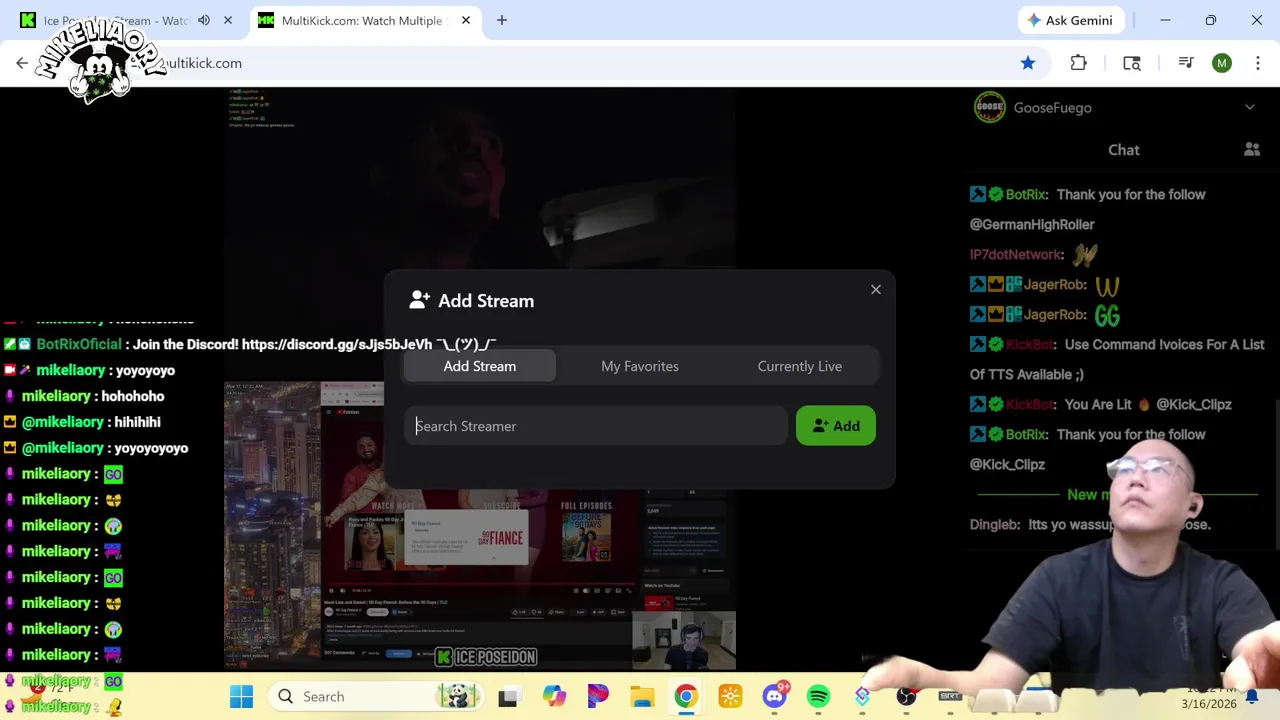Open OBS Studio from taskbar
Screen dimensions: 1280x720
906,696
